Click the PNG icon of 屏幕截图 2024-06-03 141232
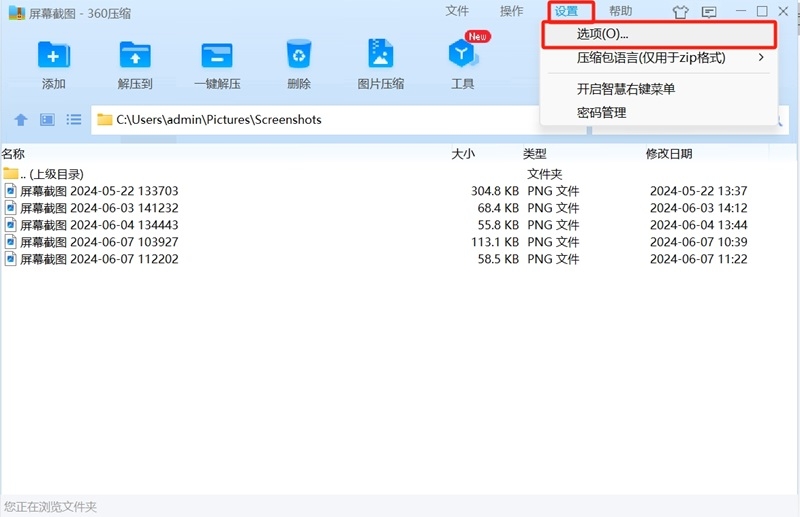Image resolution: width=800 pixels, height=517 pixels. pyautogui.click(x=10, y=208)
